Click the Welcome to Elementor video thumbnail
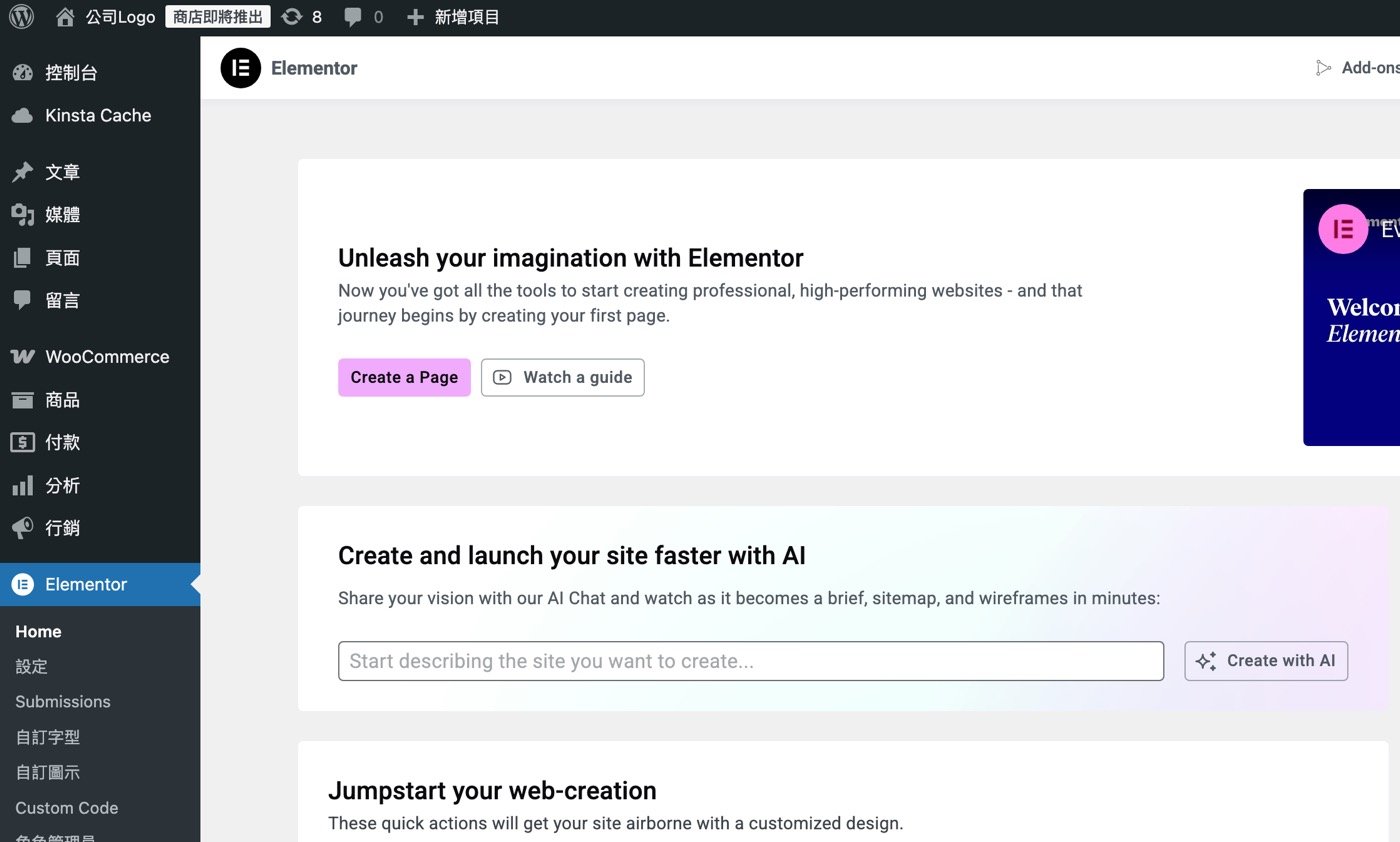1400x842 pixels. pyautogui.click(x=1351, y=317)
